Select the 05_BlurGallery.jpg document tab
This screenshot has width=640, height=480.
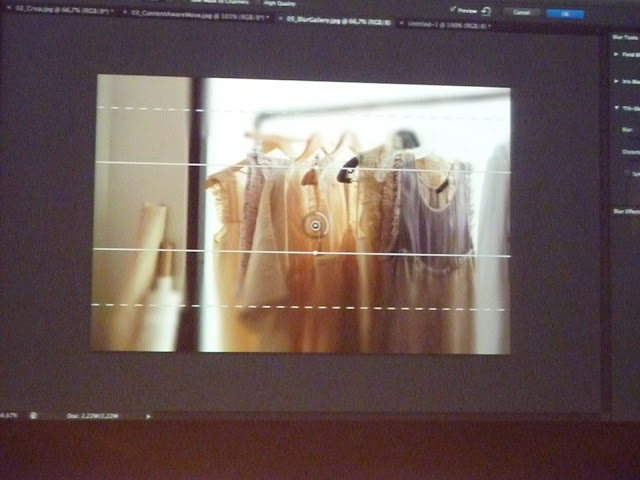coord(338,21)
